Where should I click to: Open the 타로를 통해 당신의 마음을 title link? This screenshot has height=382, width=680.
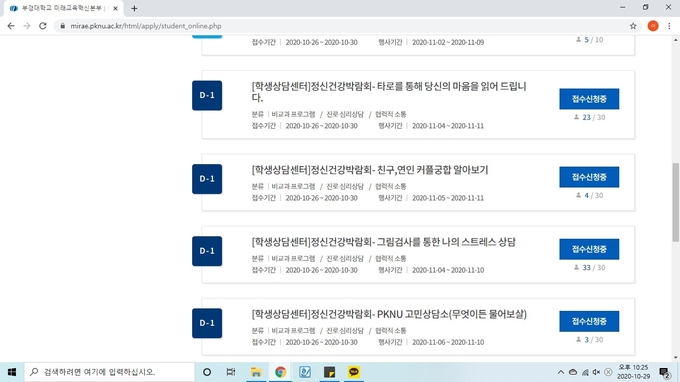point(389,91)
